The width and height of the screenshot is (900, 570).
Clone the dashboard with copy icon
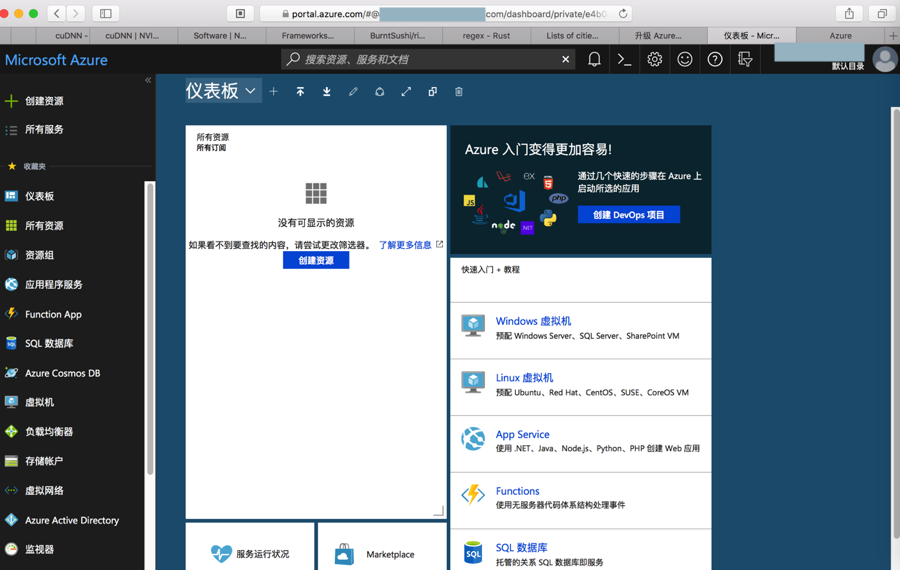[x=432, y=91]
